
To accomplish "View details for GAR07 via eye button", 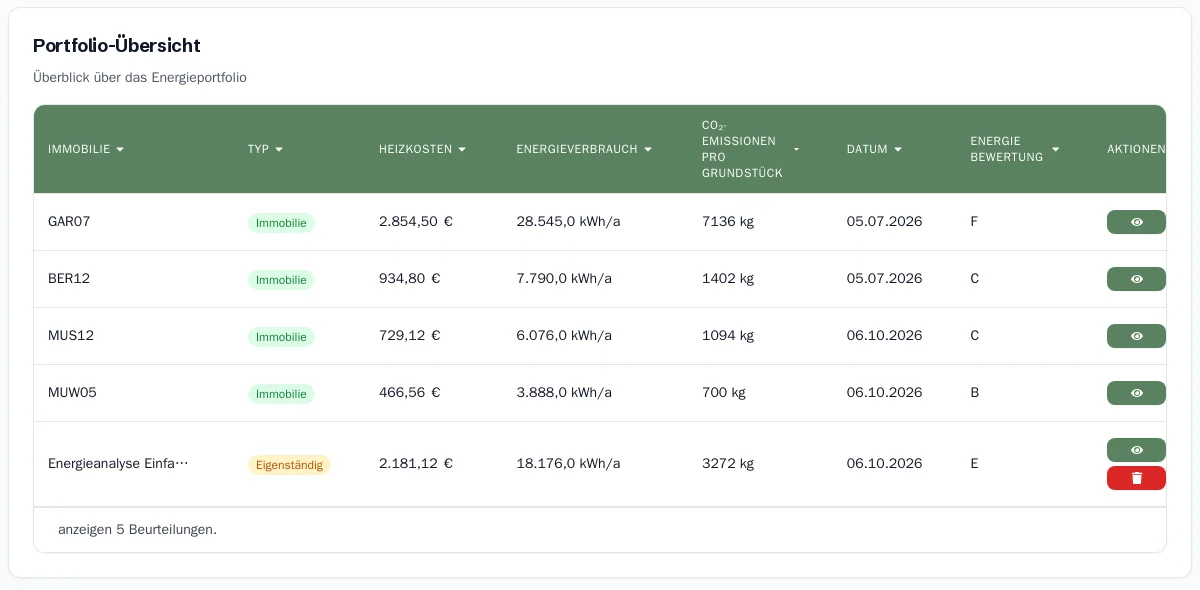I will pyautogui.click(x=1136, y=222).
